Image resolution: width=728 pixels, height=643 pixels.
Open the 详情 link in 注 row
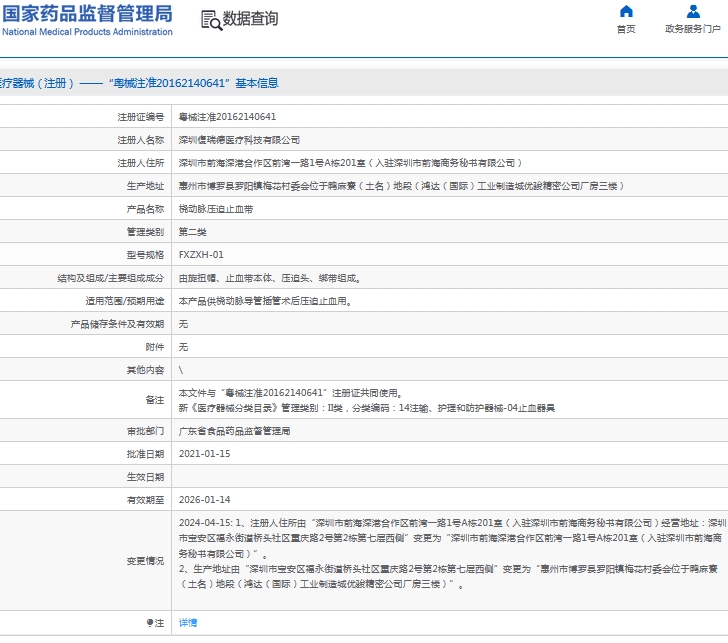pyautogui.click(x=188, y=623)
